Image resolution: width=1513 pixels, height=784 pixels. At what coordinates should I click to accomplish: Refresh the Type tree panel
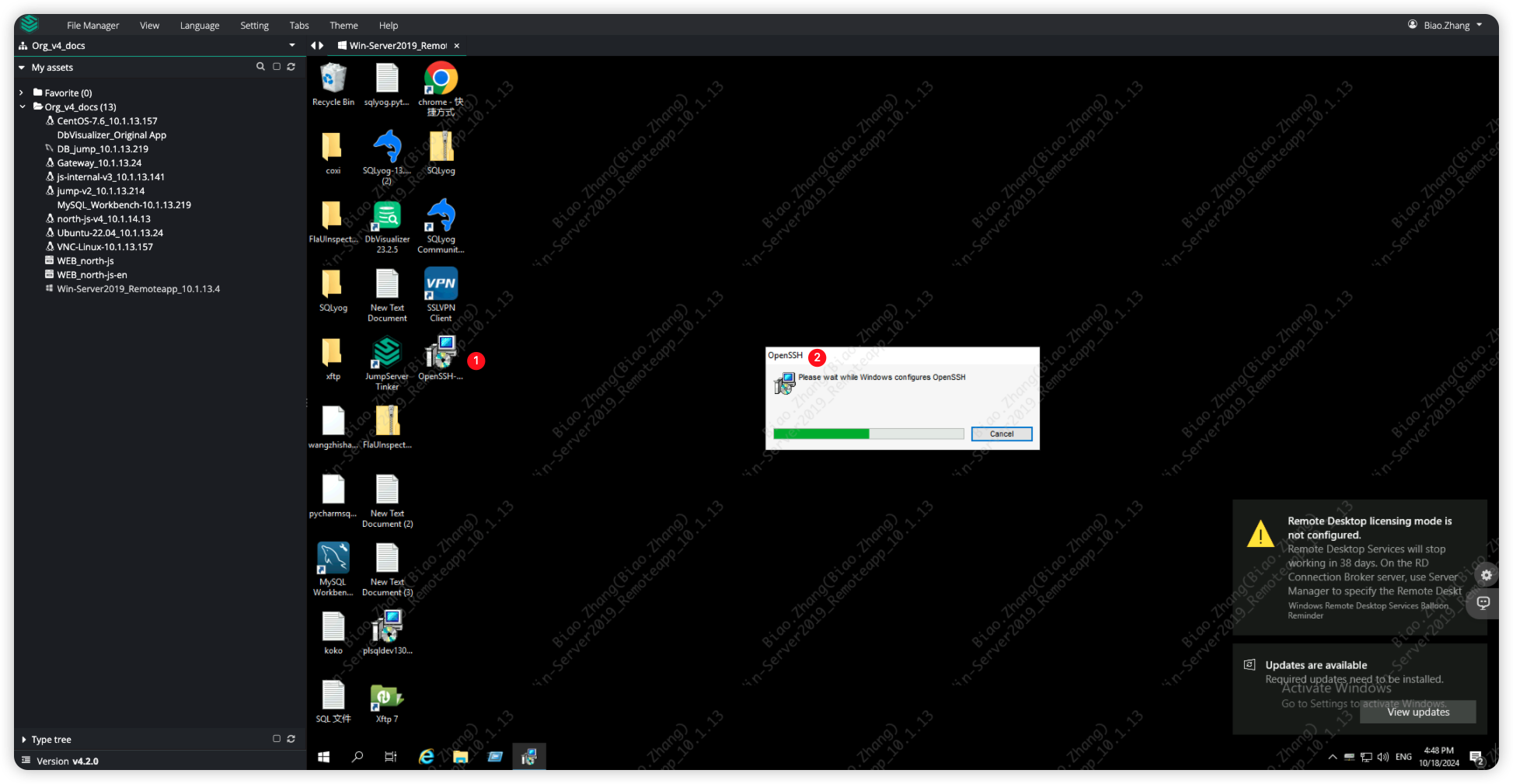pyautogui.click(x=291, y=739)
